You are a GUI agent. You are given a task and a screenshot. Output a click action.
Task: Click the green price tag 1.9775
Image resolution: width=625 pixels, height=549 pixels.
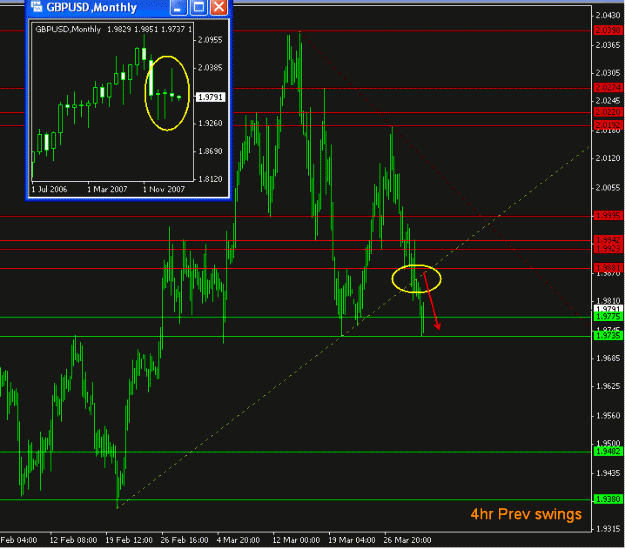[x=608, y=317]
